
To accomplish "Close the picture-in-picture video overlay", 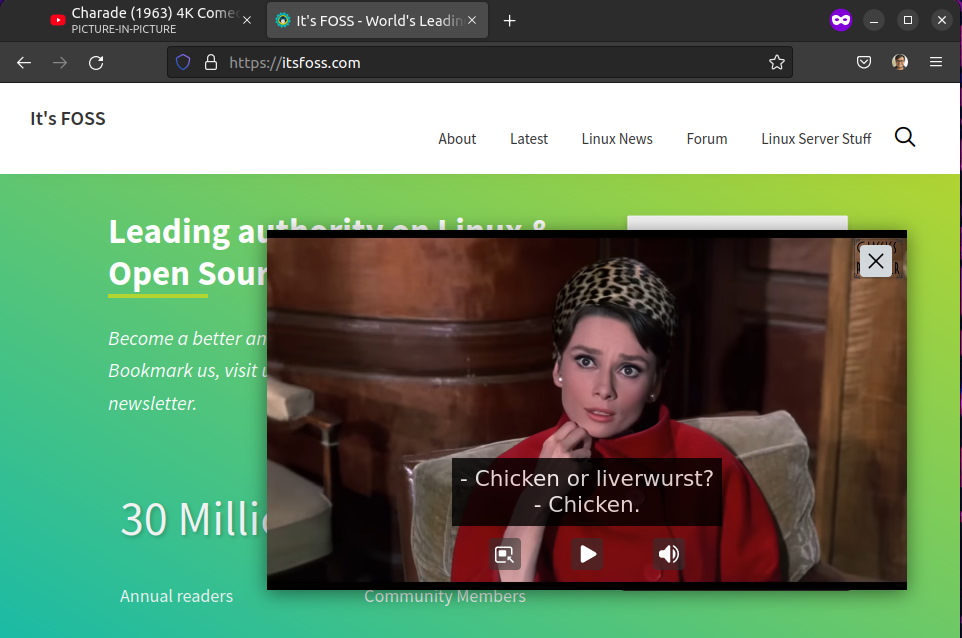I will [x=875, y=262].
